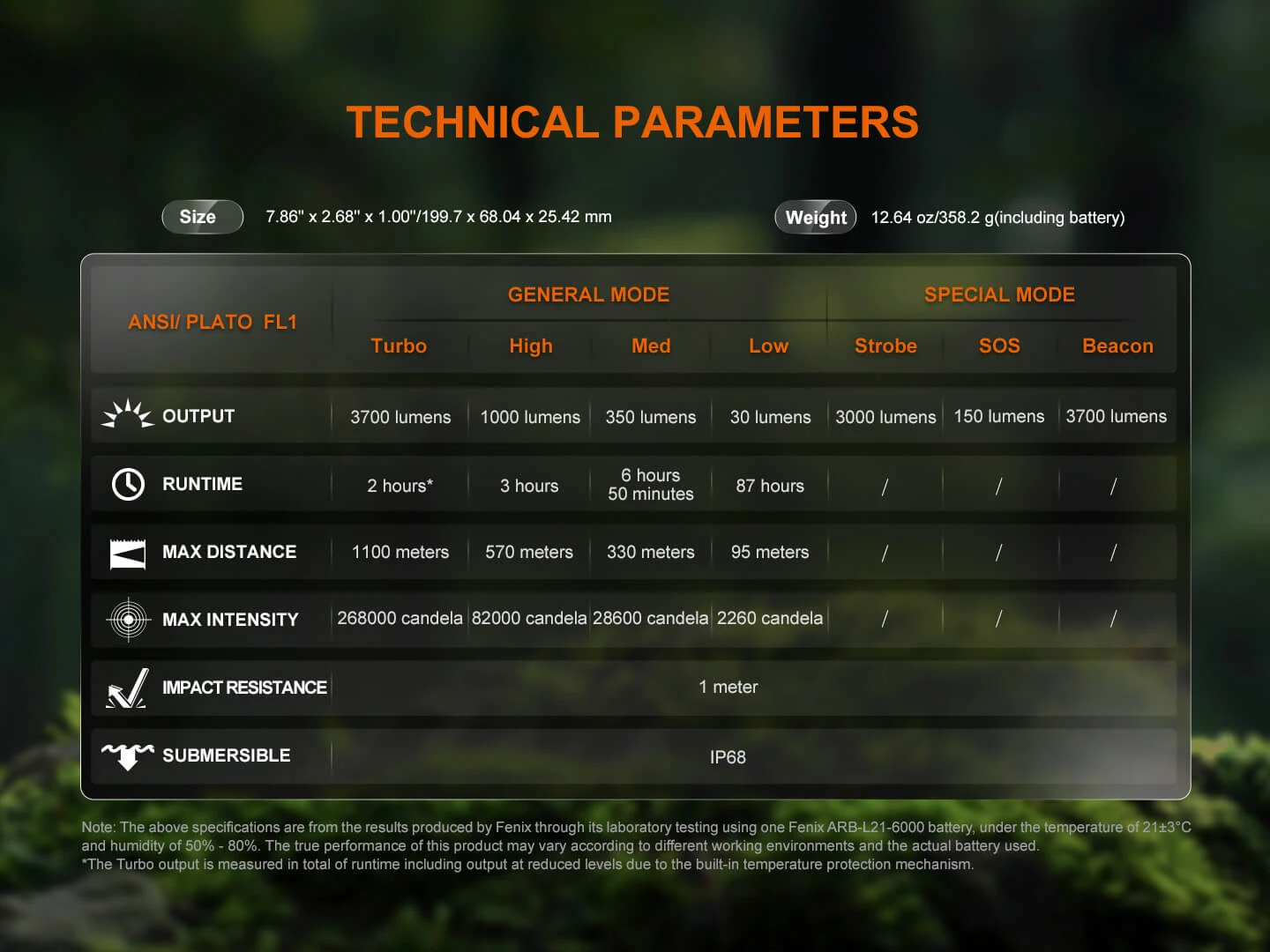Select the High mode tab
The image size is (1270, 952).
530,346
